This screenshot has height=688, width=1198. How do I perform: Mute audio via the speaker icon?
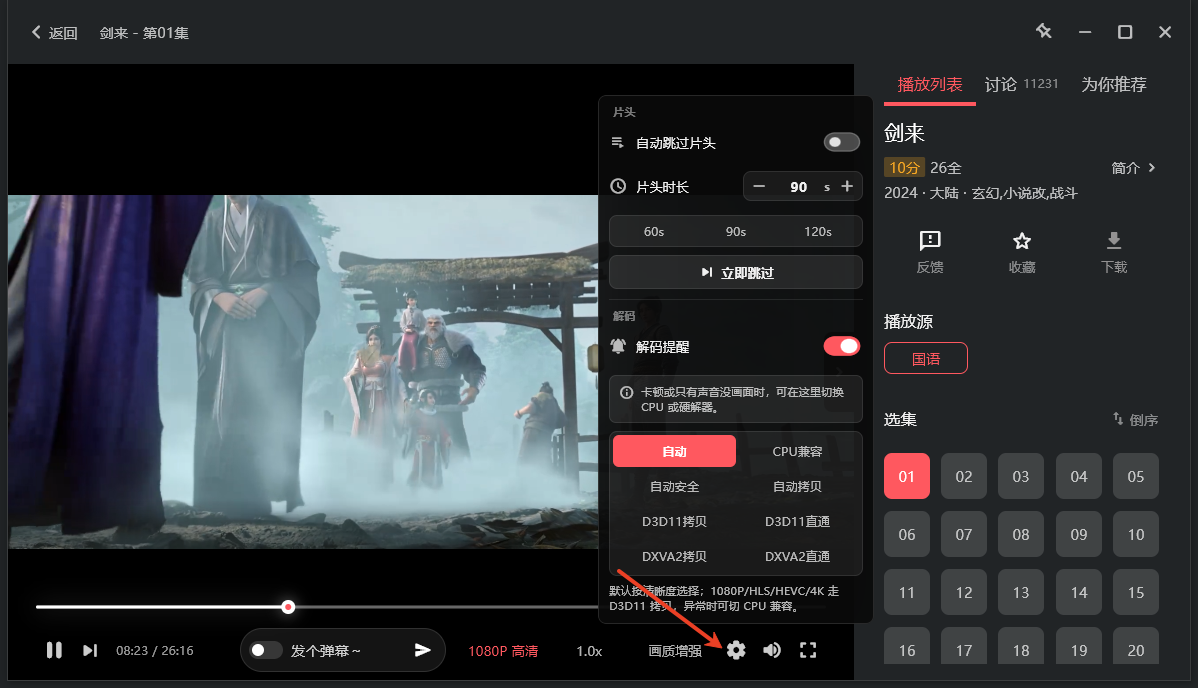point(772,651)
